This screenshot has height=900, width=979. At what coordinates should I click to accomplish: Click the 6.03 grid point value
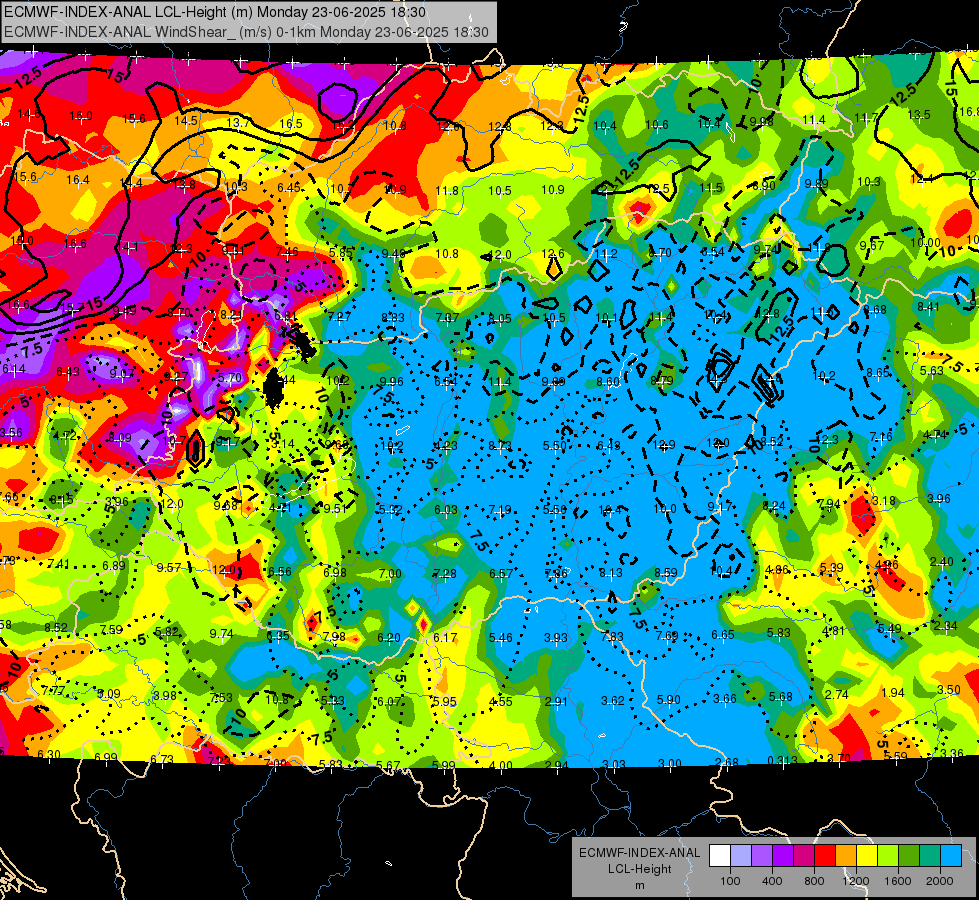(446, 510)
